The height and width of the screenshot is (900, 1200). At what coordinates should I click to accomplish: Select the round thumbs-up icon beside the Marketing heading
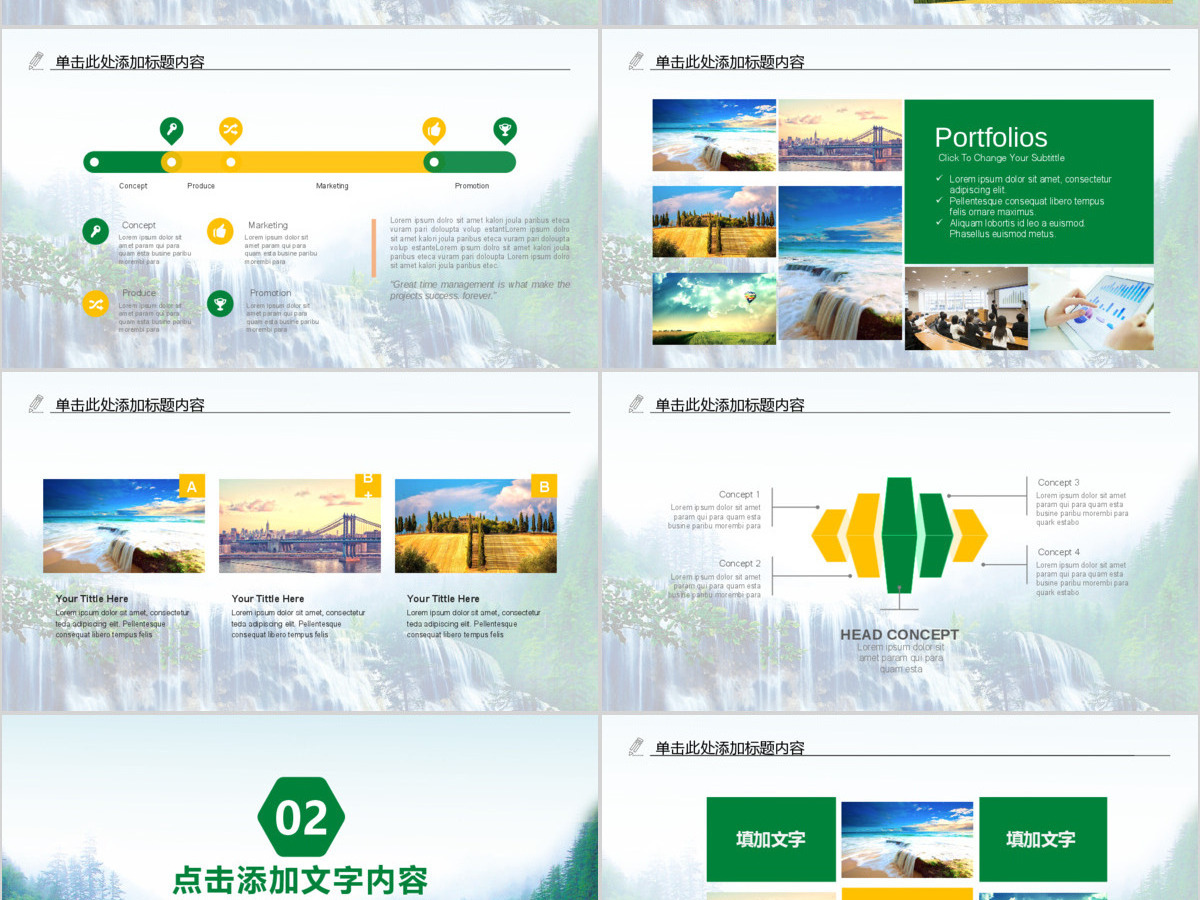220,232
